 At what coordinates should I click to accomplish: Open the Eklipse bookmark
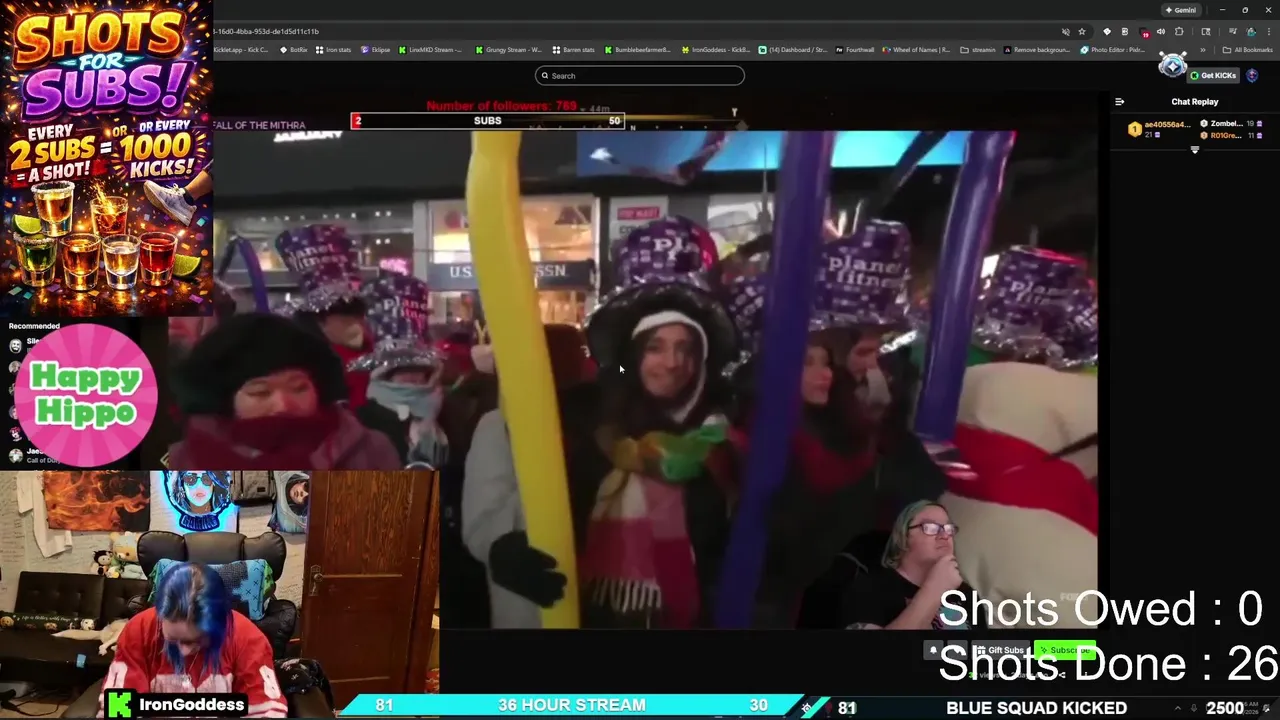point(376,50)
